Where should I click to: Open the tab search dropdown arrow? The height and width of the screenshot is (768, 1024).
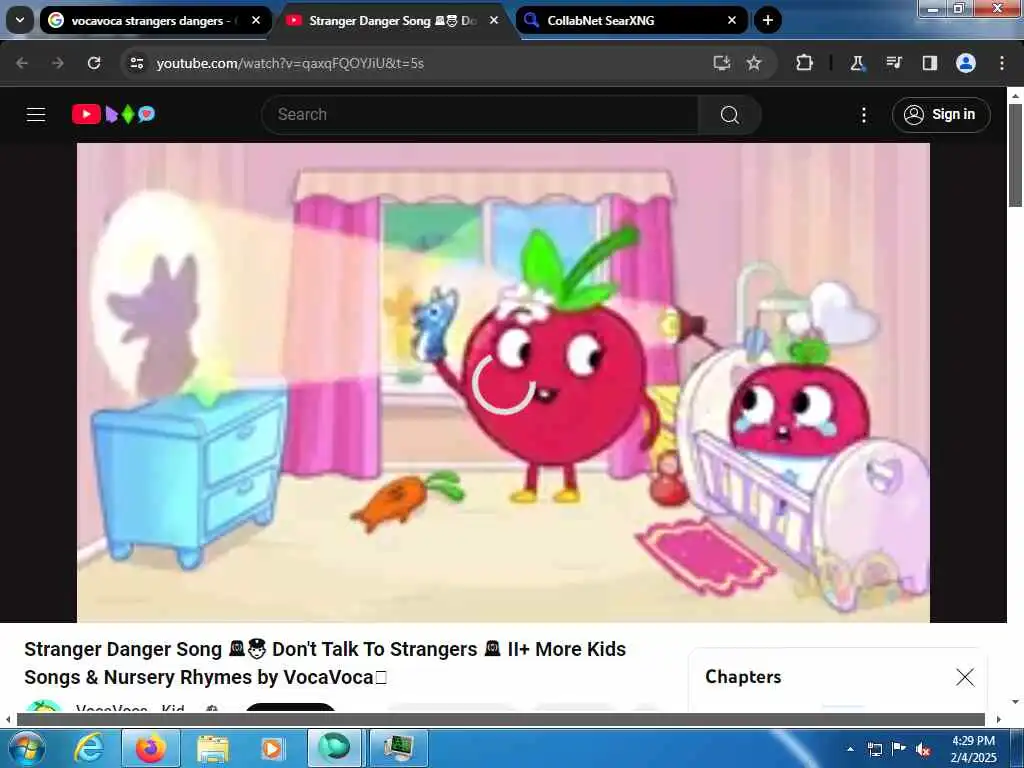(20, 20)
